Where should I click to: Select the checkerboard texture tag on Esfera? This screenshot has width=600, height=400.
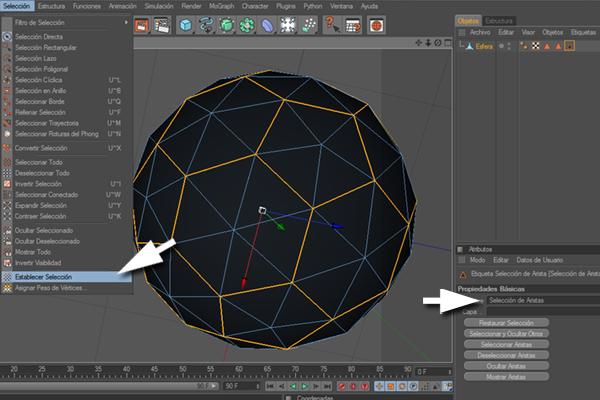536,46
